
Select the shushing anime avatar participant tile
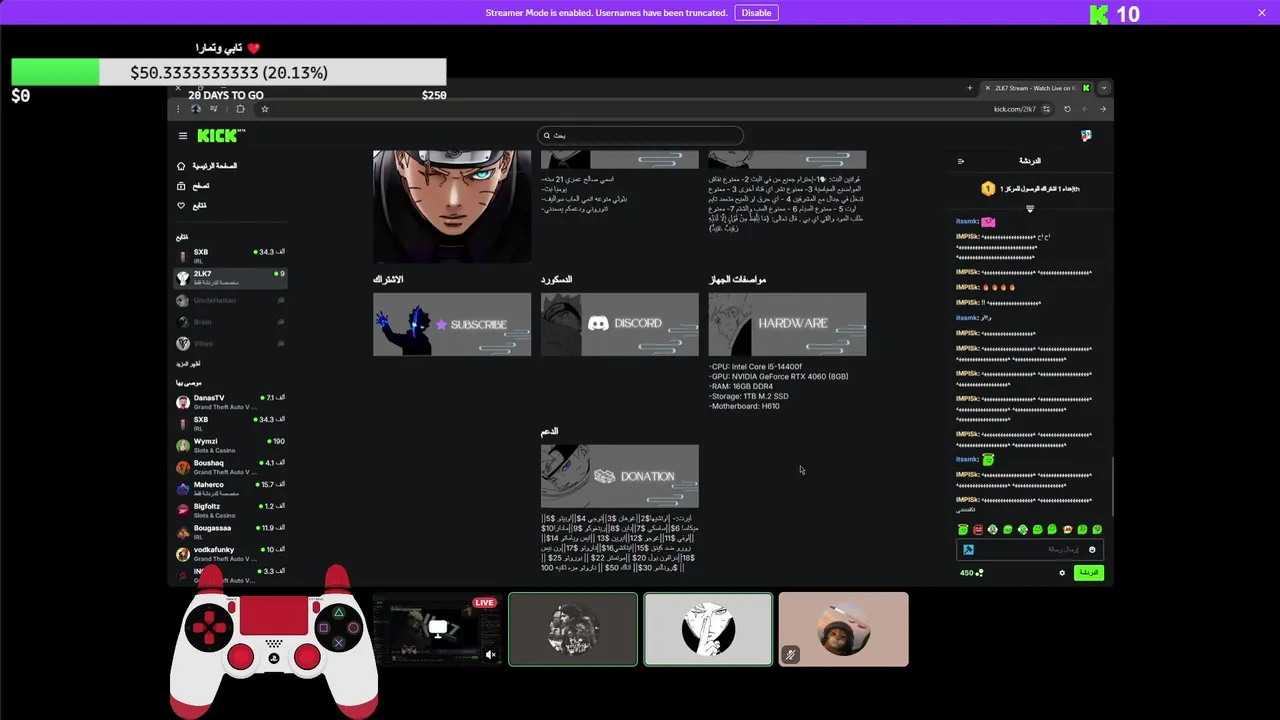[x=708, y=629]
